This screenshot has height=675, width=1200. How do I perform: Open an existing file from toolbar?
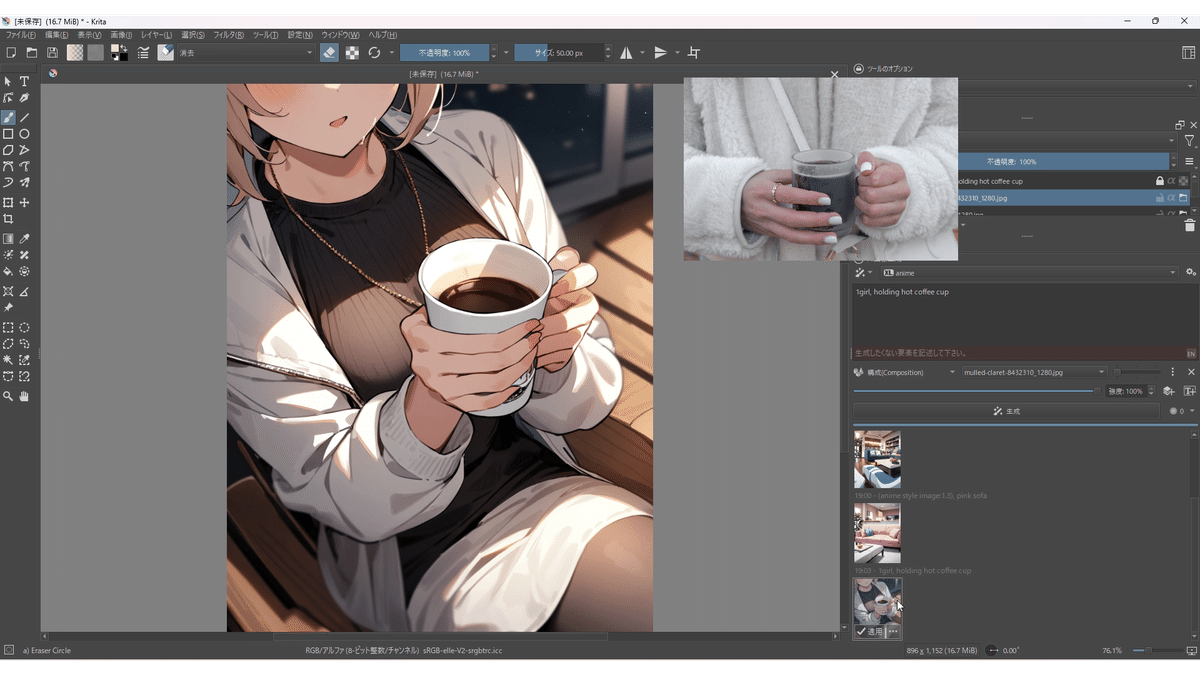tap(32, 53)
